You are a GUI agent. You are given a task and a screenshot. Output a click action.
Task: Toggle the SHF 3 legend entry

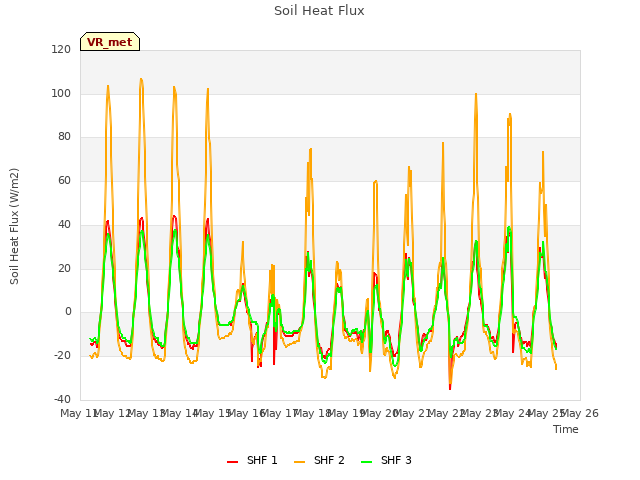coord(386,460)
